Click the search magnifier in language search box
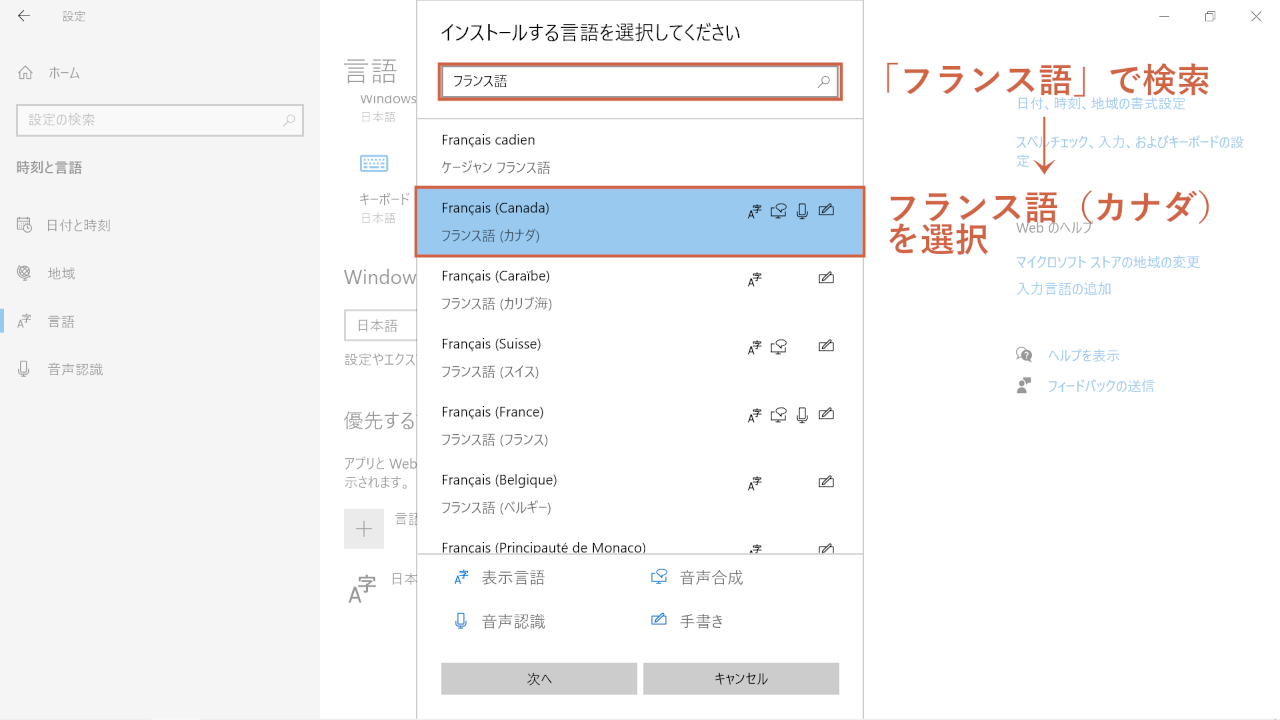This screenshot has height=720, width=1280. pyautogui.click(x=824, y=82)
